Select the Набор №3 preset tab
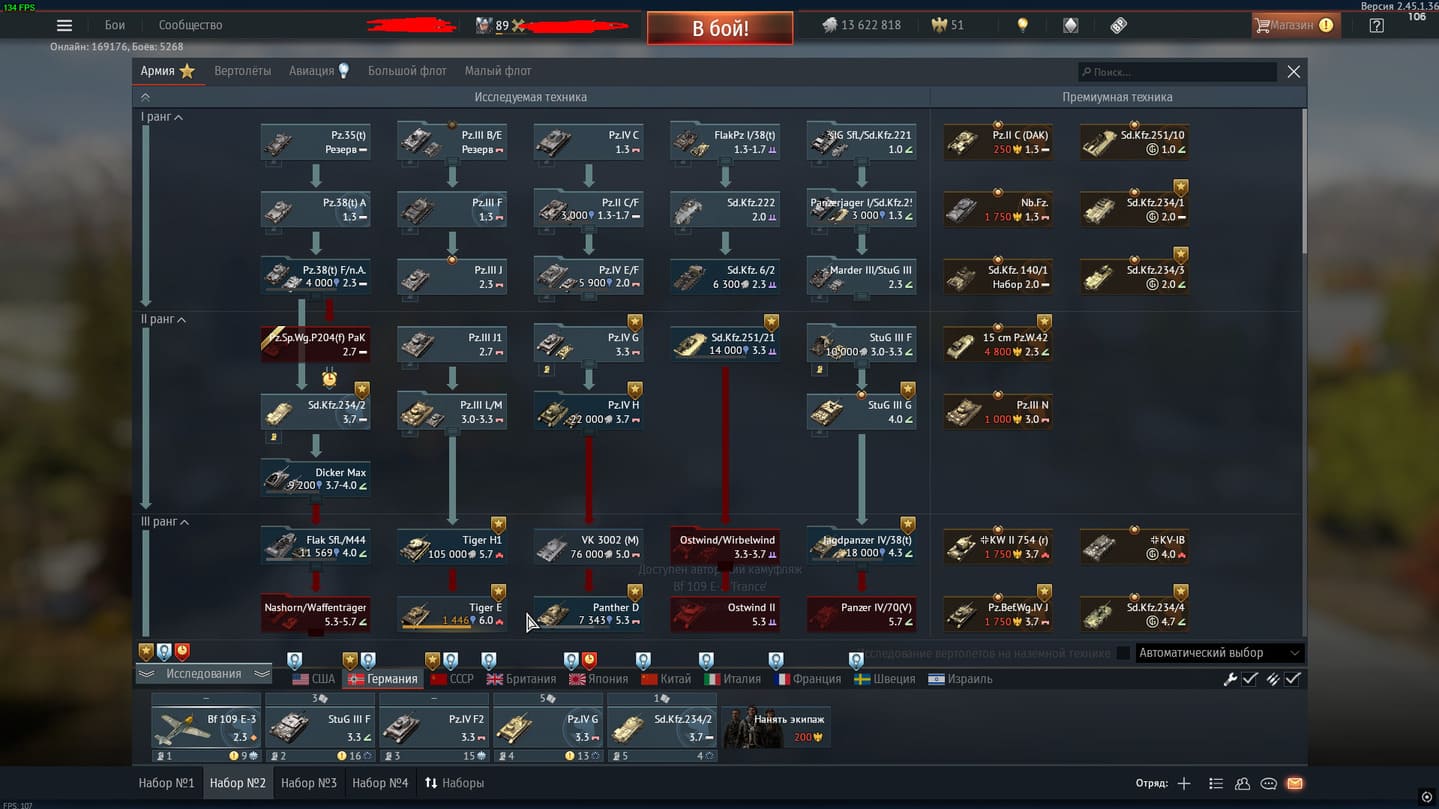The image size is (1439, 809). (x=309, y=783)
